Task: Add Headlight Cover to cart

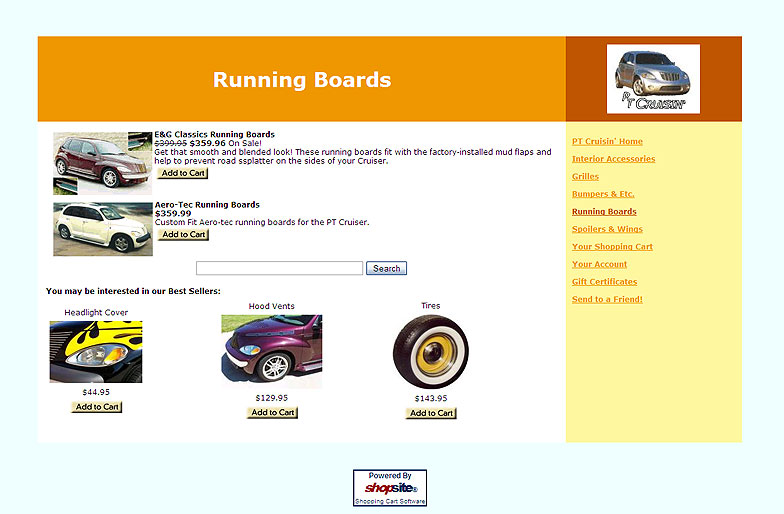Action: pyautogui.click(x=97, y=407)
